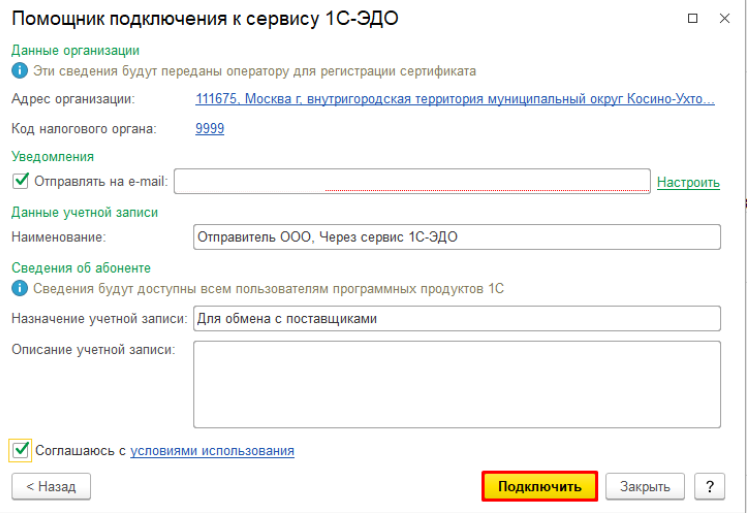
Task: Open help with the question mark button
Action: pos(709,486)
